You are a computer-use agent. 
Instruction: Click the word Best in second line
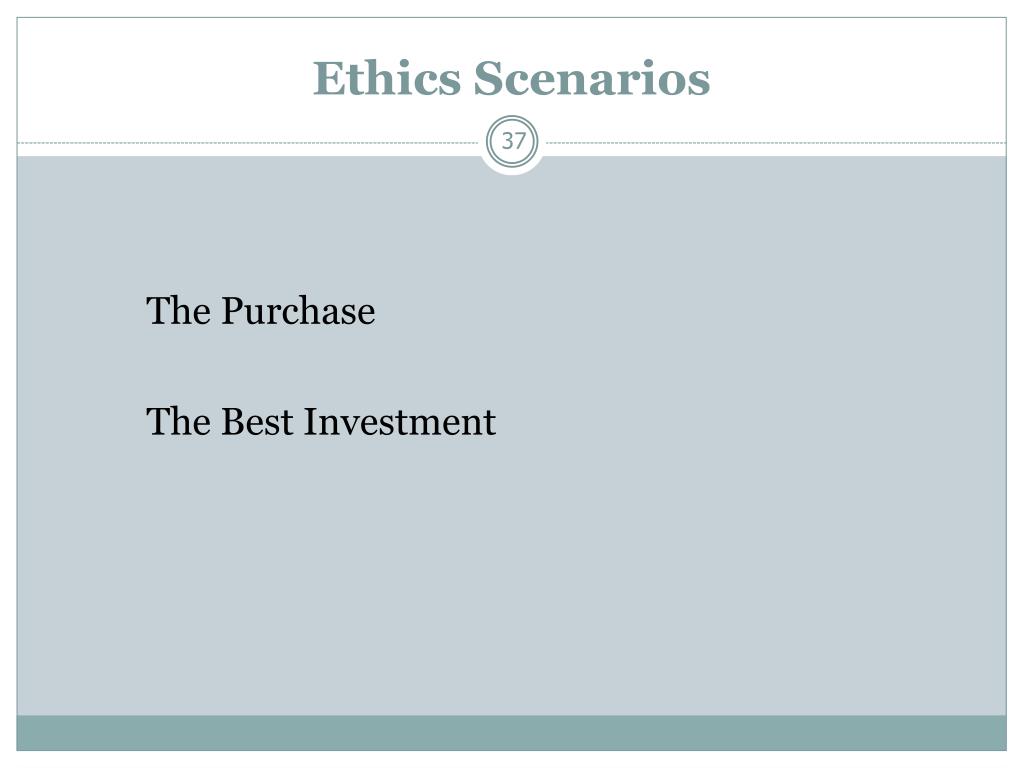point(257,422)
